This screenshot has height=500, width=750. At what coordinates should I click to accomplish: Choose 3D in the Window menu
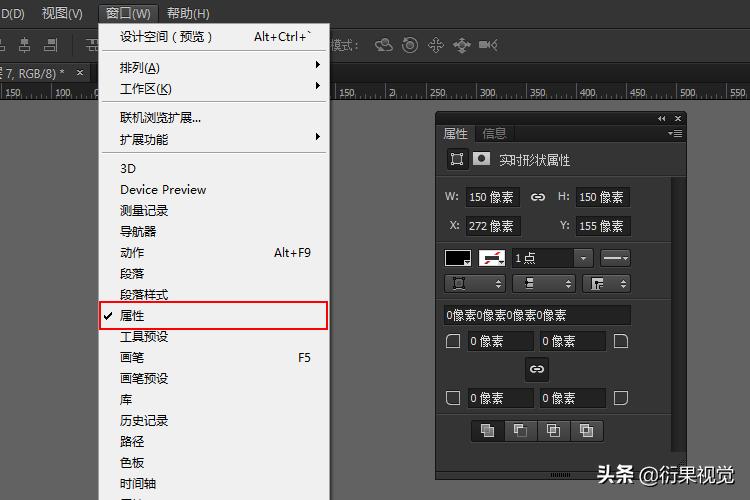pyautogui.click(x=214, y=168)
